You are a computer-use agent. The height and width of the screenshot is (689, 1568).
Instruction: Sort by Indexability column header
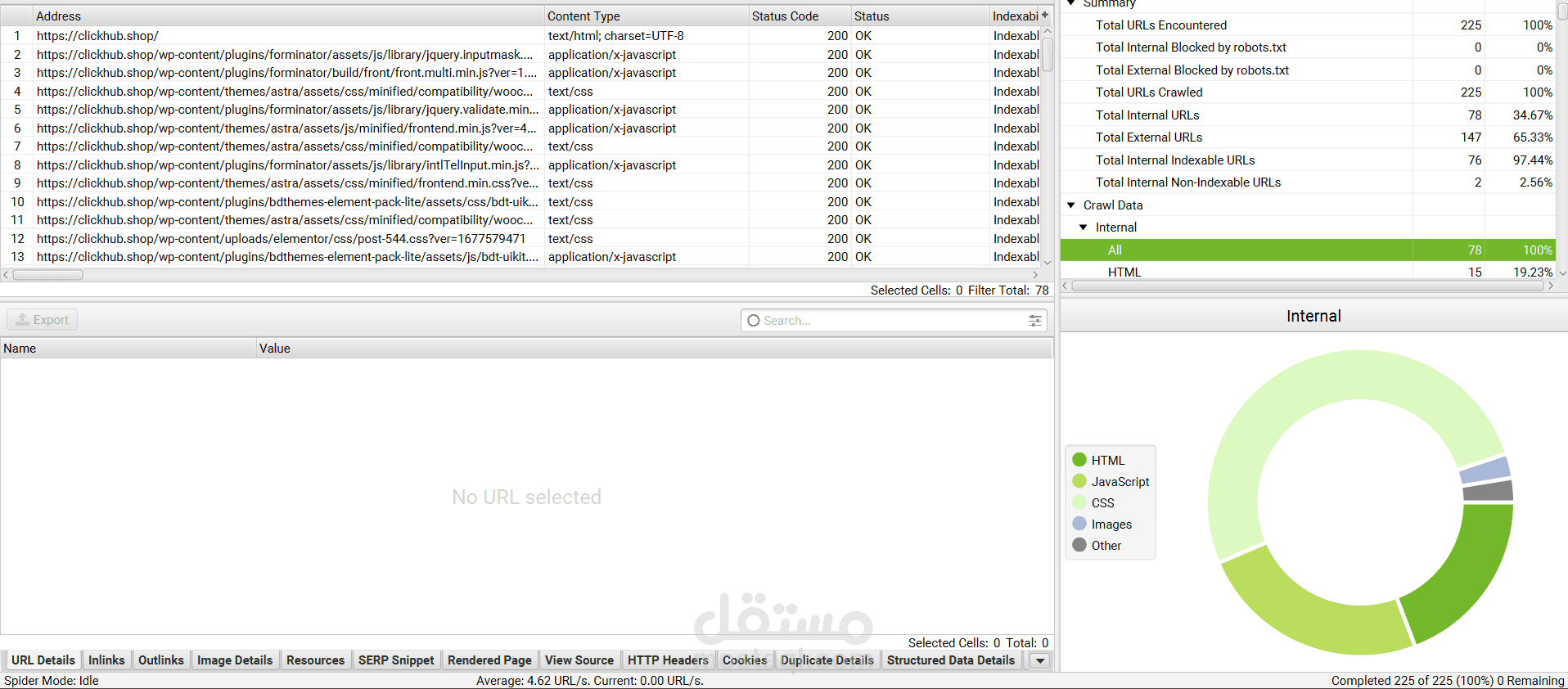tap(1015, 16)
